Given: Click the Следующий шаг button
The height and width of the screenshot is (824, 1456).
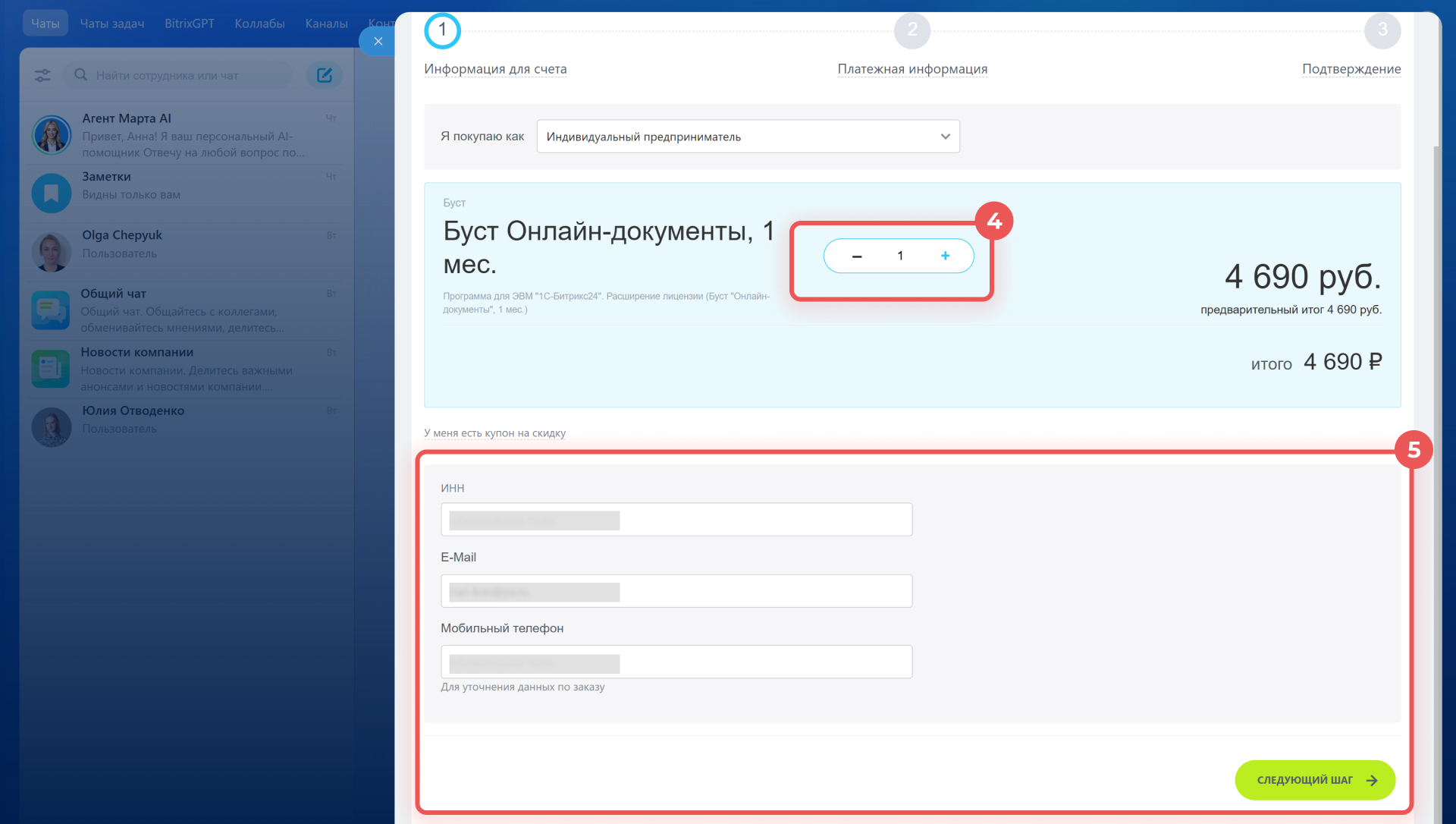Looking at the screenshot, I should 1315,780.
